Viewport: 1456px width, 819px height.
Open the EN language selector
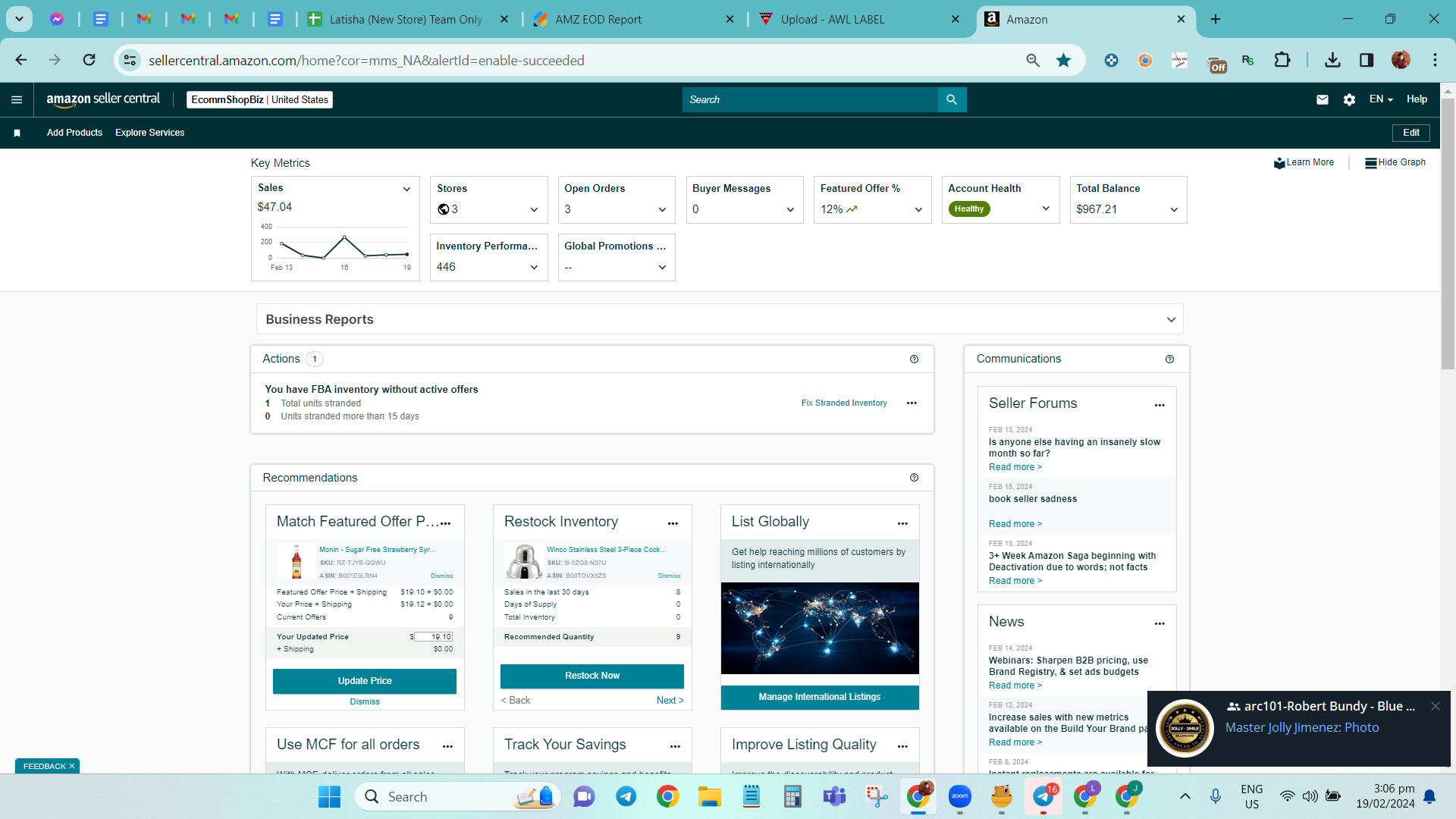tap(1381, 99)
